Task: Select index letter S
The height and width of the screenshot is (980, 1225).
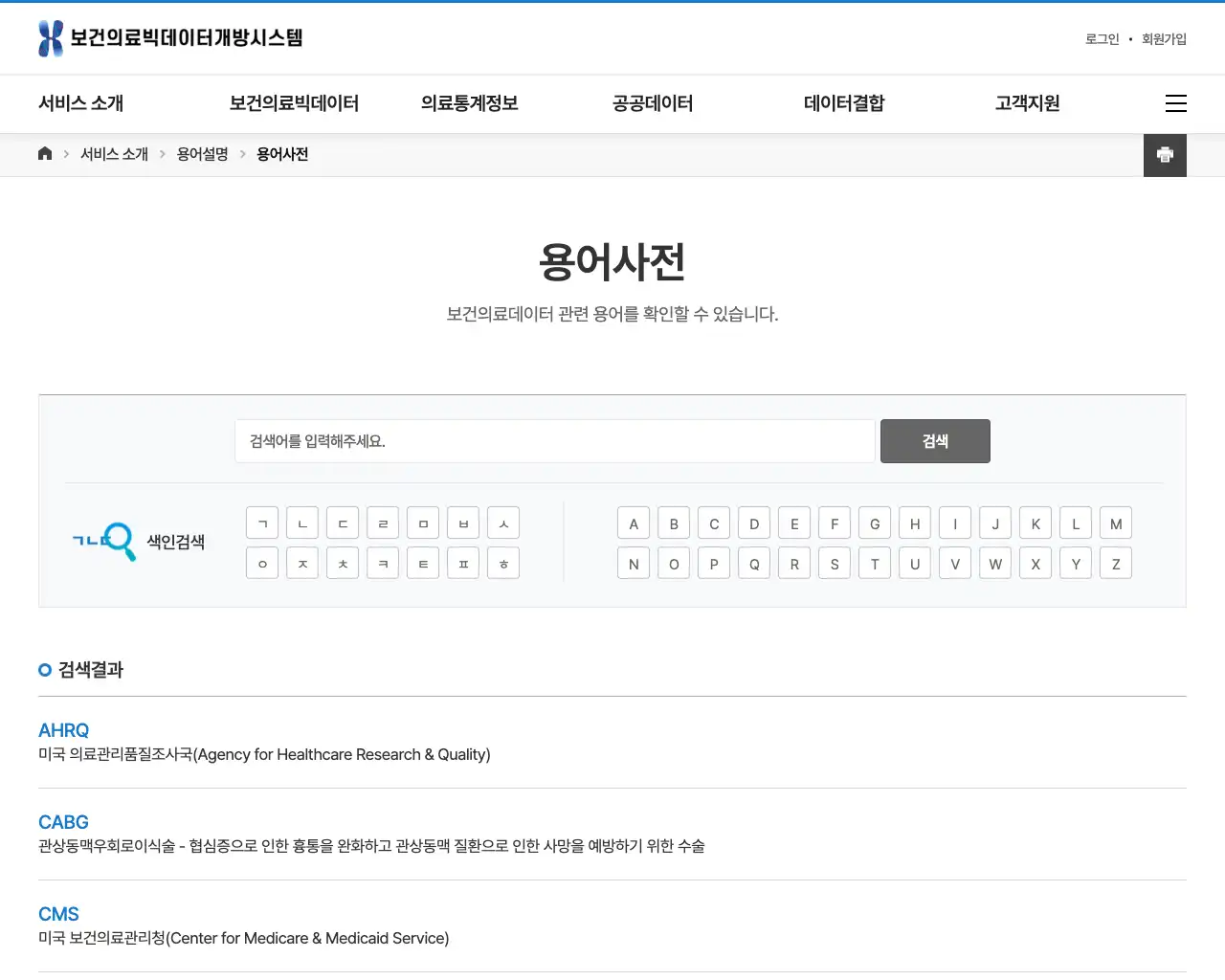Action: [835, 564]
